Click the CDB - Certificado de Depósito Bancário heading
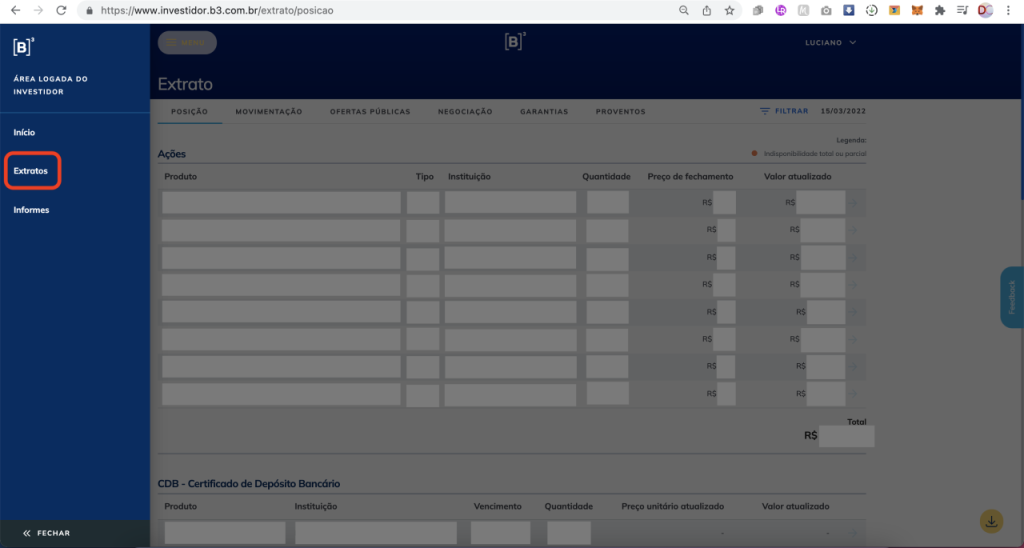This screenshot has width=1024, height=548. click(249, 484)
